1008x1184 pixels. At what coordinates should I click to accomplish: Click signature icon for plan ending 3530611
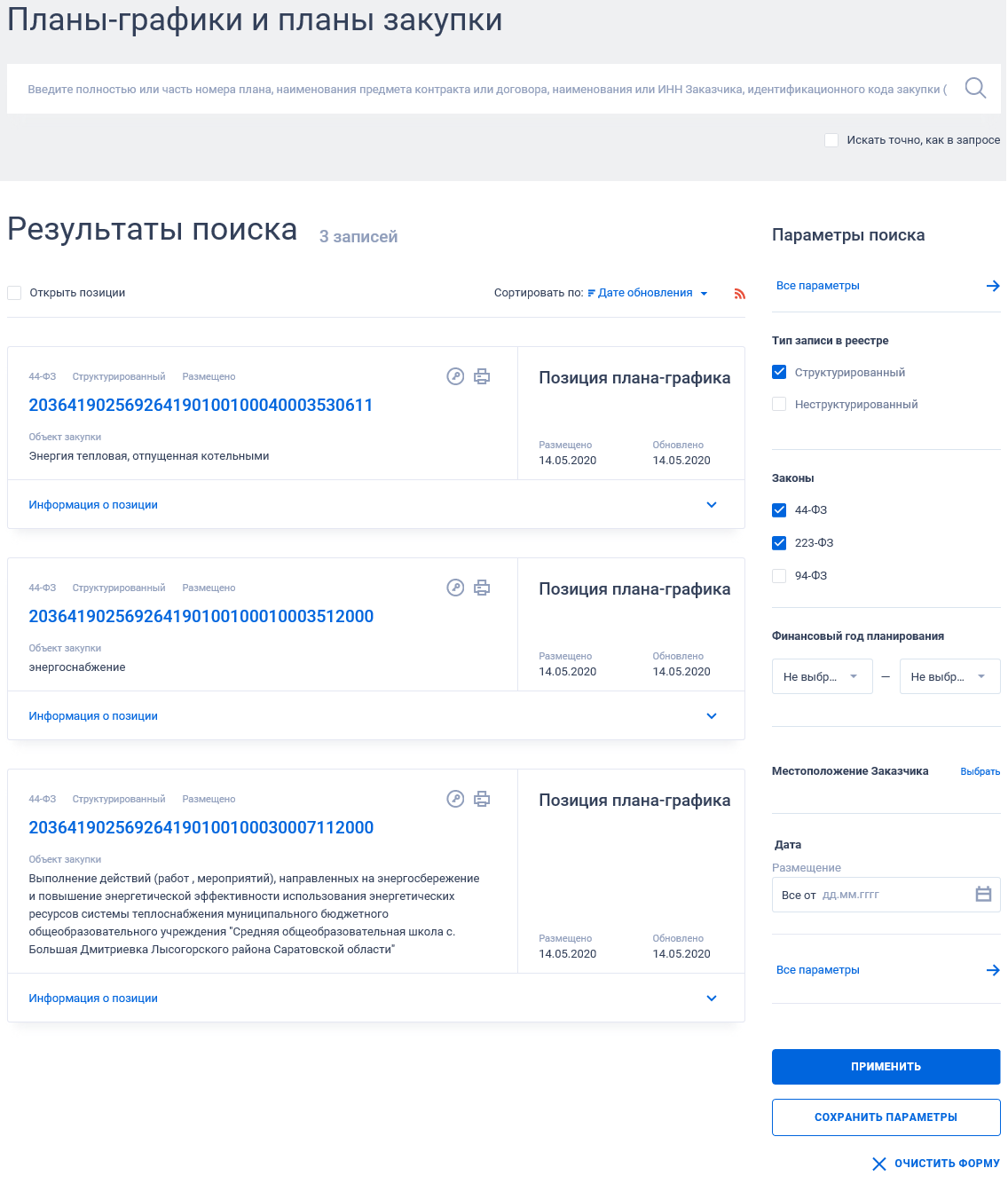point(455,376)
